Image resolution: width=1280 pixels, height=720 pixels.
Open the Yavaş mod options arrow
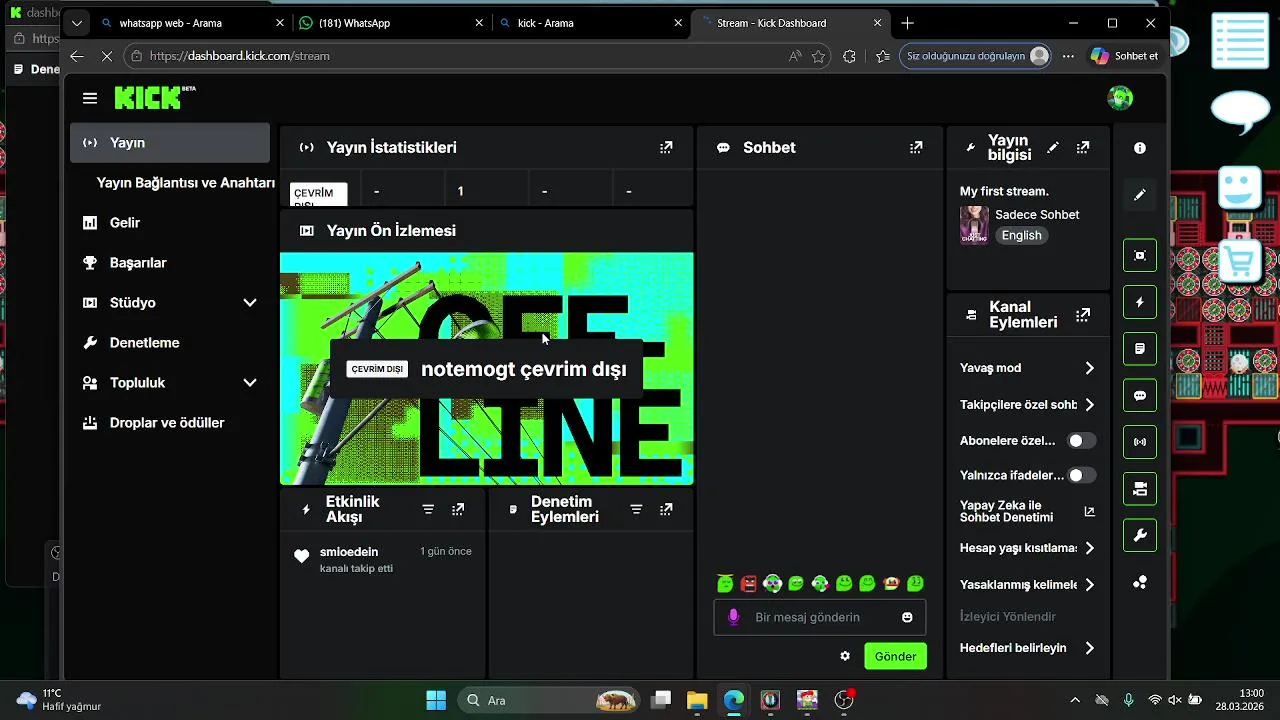click(1089, 368)
